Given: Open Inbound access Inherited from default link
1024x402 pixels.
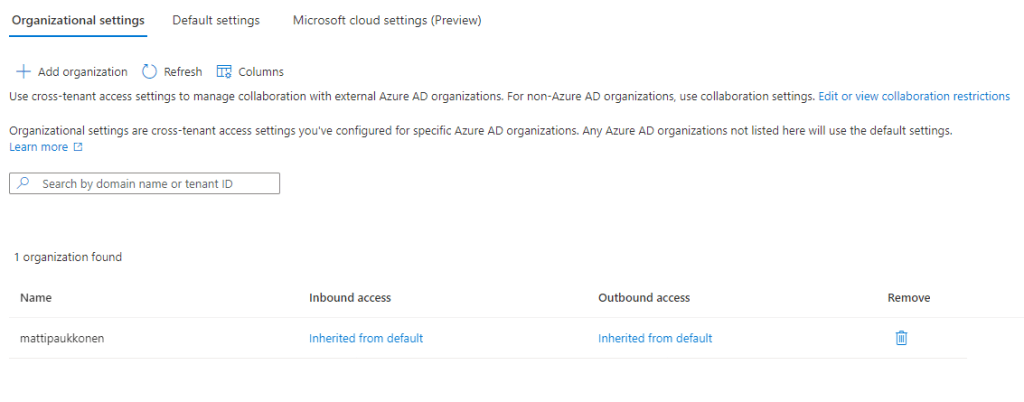Looking at the screenshot, I should click(x=366, y=338).
